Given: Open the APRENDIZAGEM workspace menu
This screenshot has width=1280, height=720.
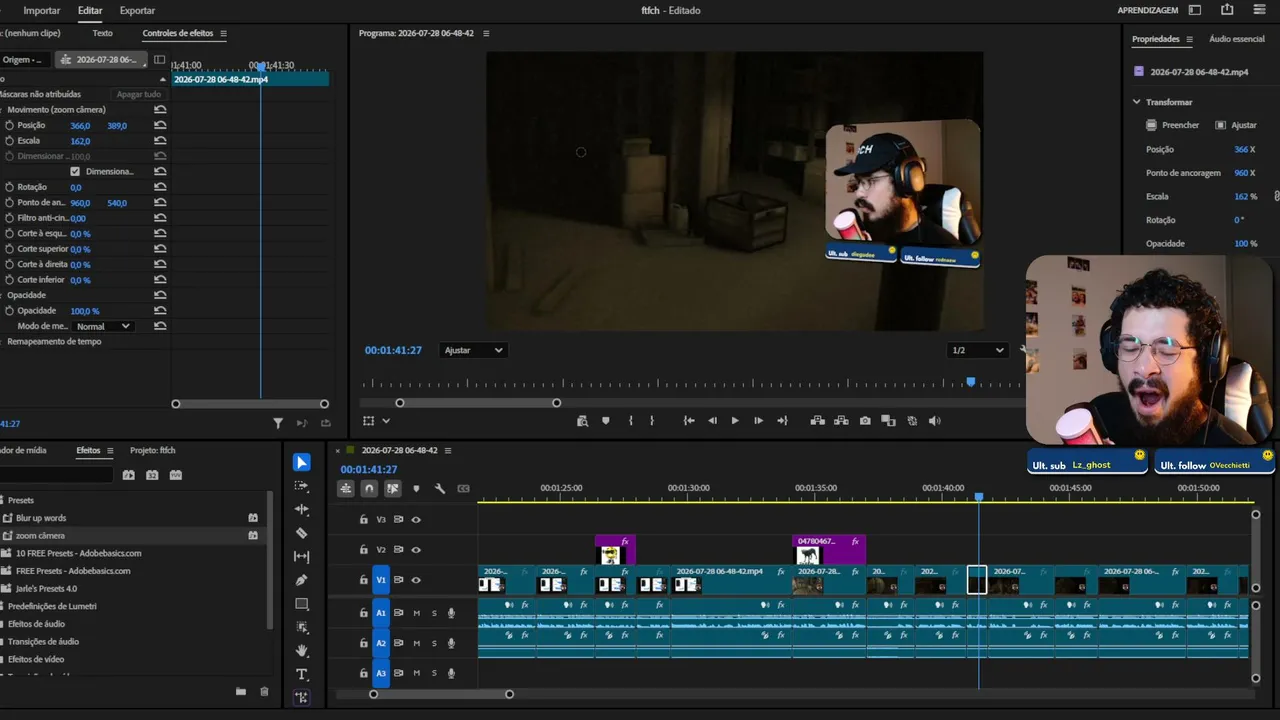Looking at the screenshot, I should coord(1148,10).
